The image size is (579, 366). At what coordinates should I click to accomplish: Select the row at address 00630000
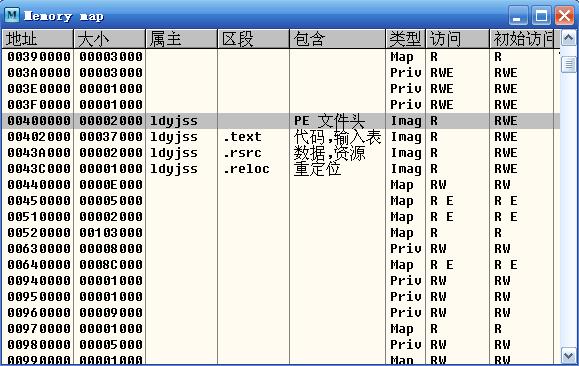pyautogui.click(x=281, y=249)
